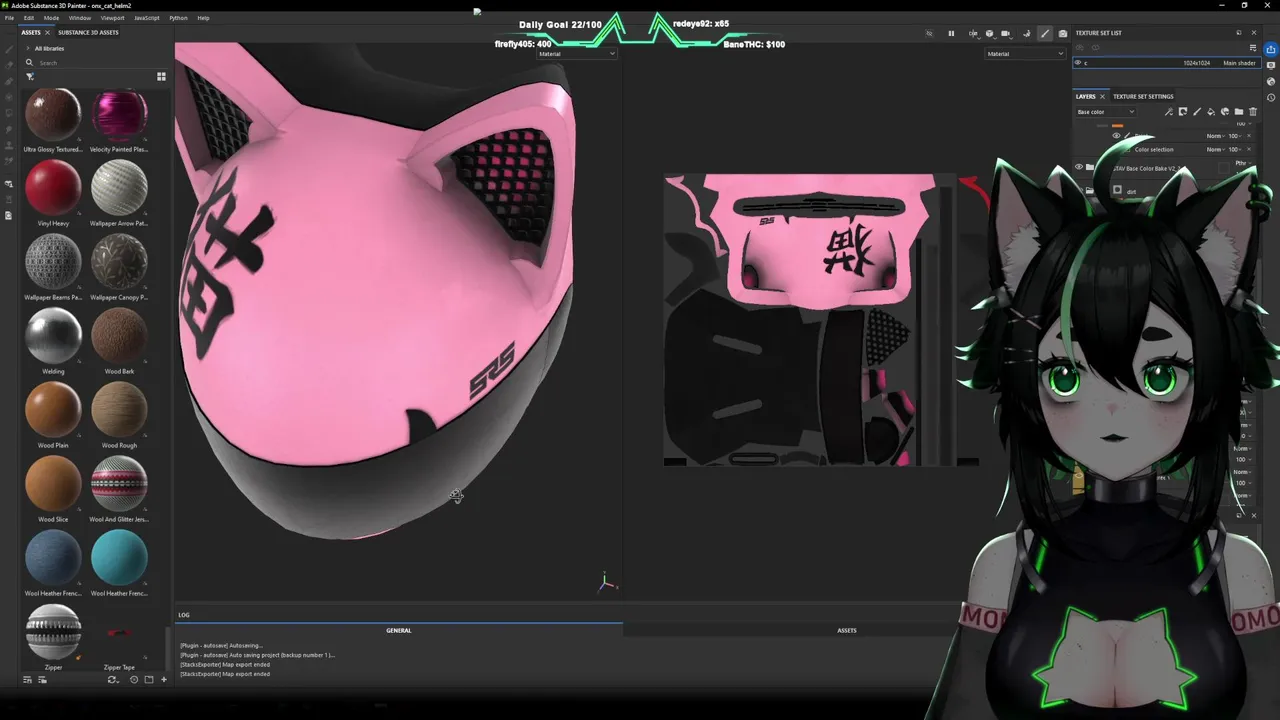Open display settings icon on right dock

pyautogui.click(x=1271, y=65)
